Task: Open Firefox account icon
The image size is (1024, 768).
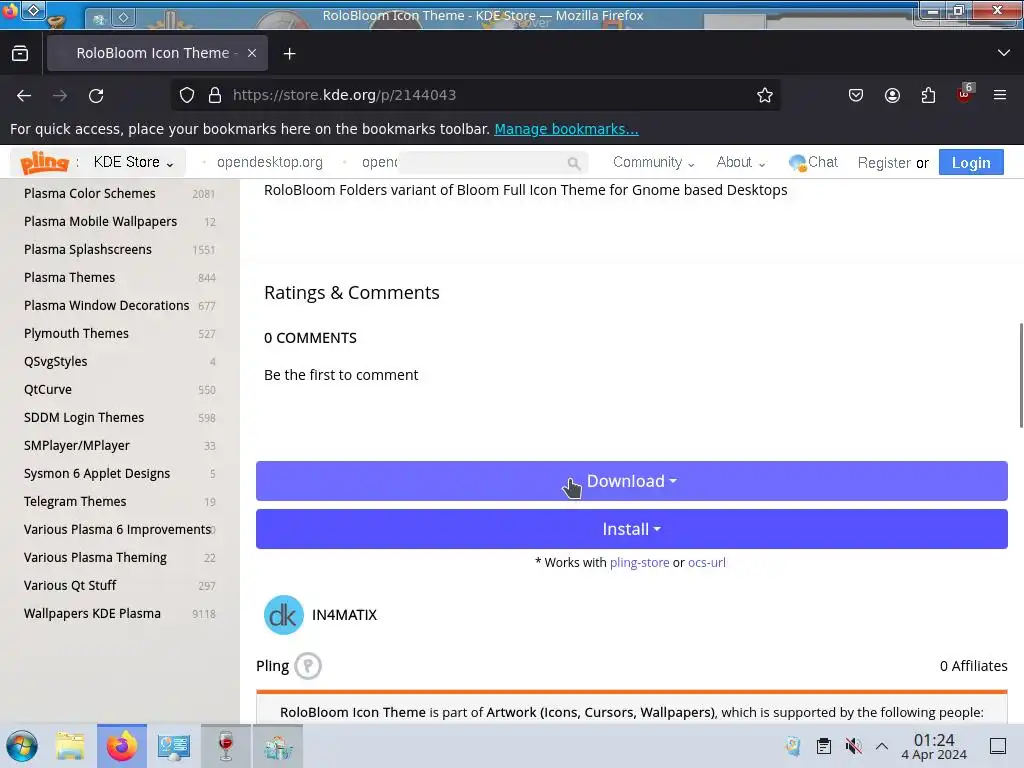Action: [892, 95]
